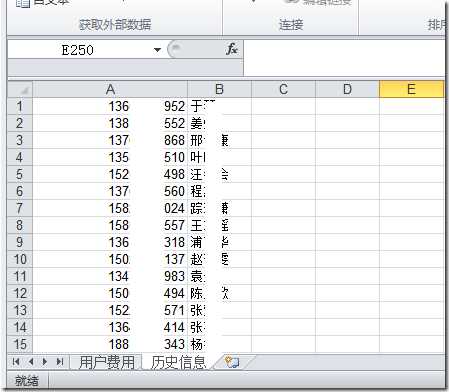Click the formula bar input area
Screen dimensions: 449x392
coord(344,58)
